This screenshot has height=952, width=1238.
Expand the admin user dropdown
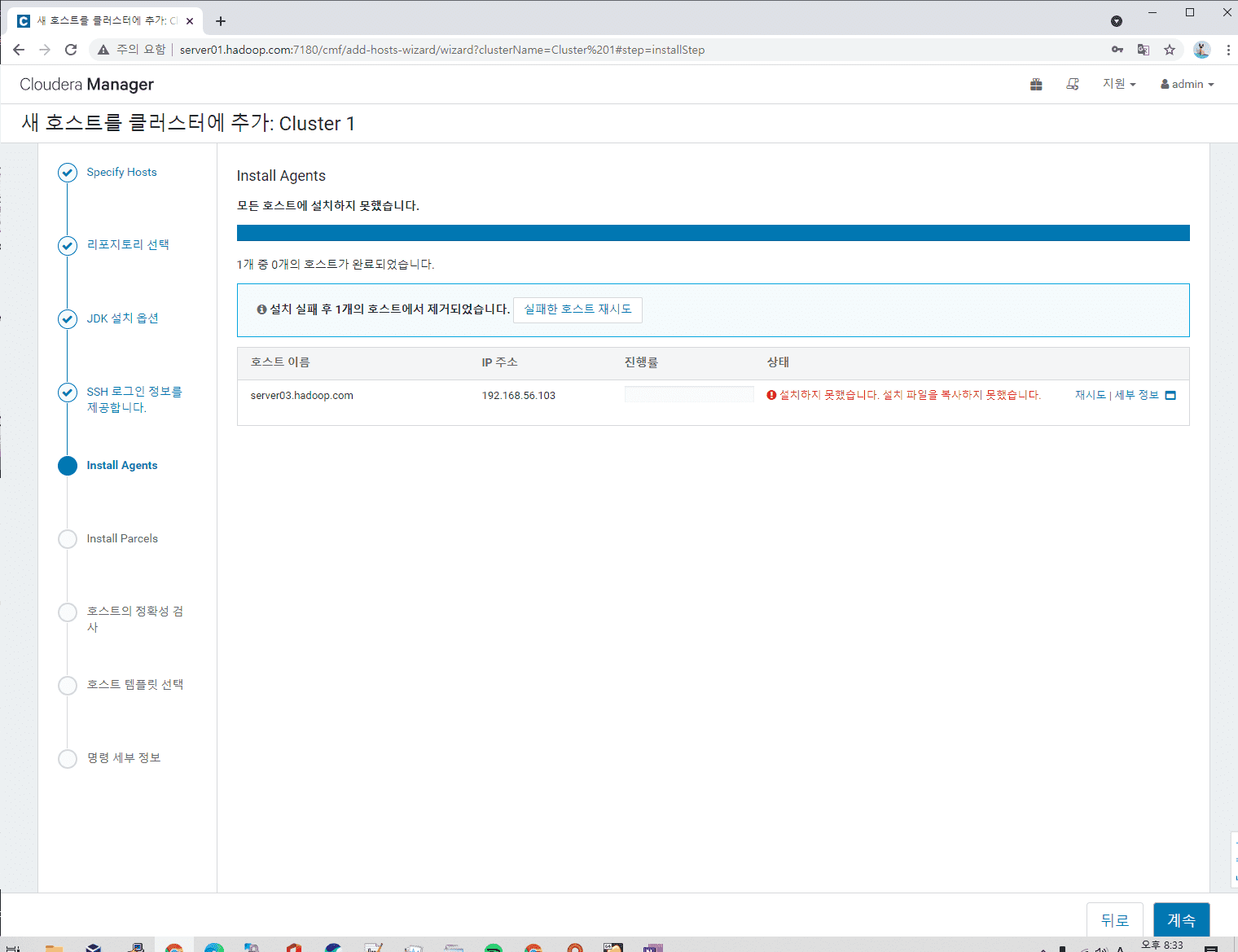coord(1188,84)
